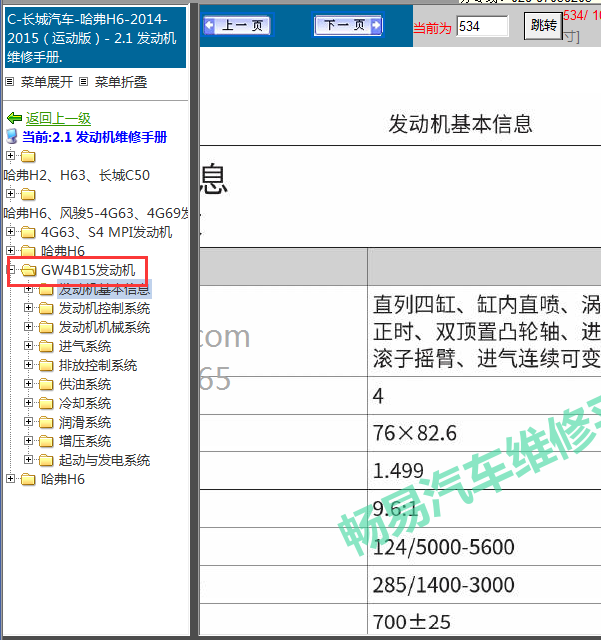Select 4G63、S4 MPI发动机 tree entry
601x640 pixels.
click(107, 232)
